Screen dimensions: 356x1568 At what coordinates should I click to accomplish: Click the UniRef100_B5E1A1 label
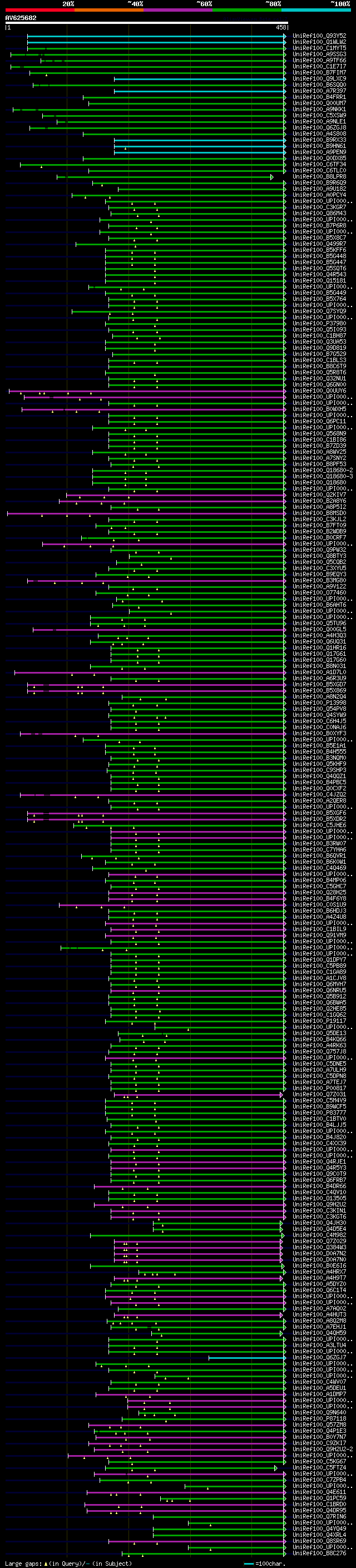click(x=319, y=746)
